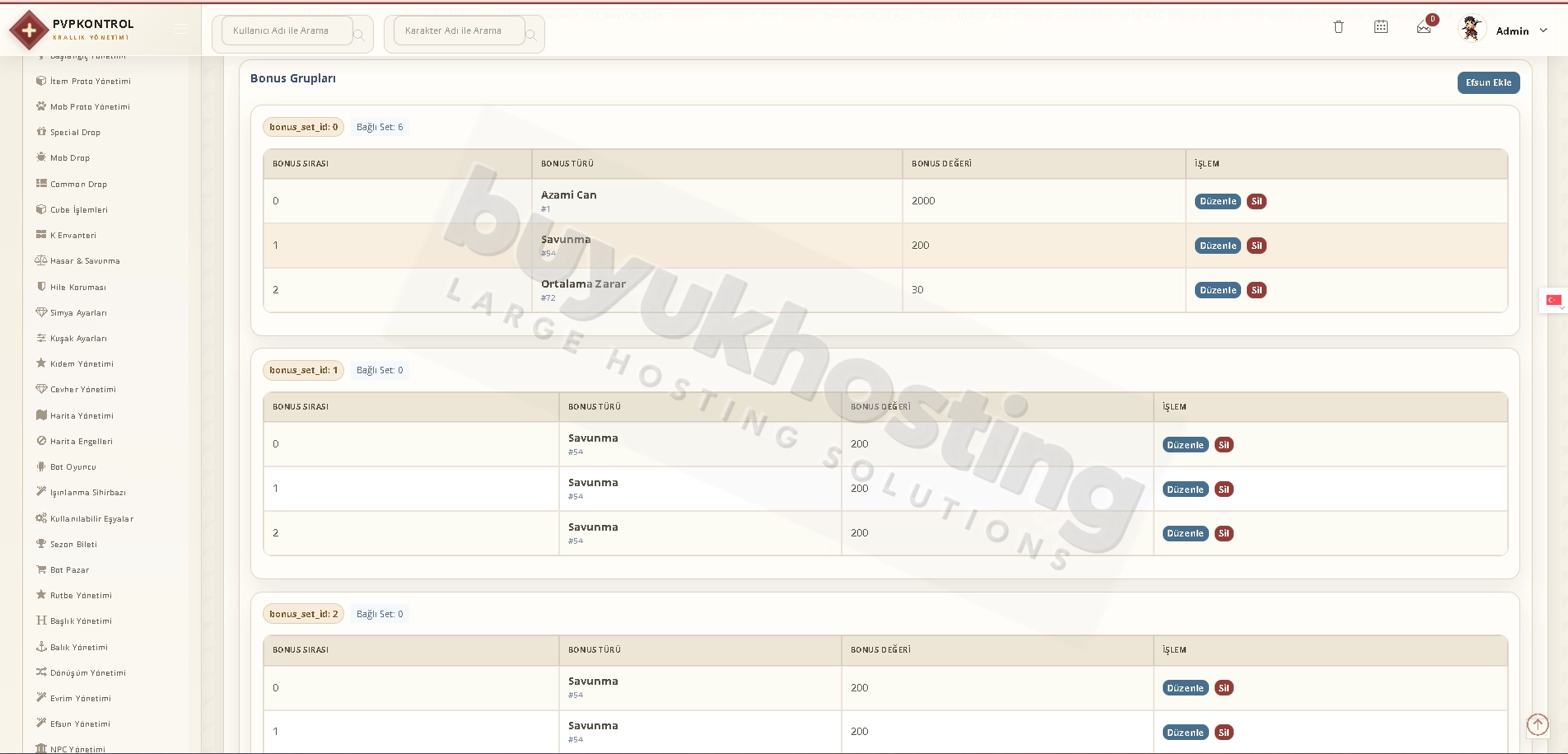Image resolution: width=1568 pixels, height=754 pixels.
Task: Focus the Kullanıcı Adı ile Arama field
Action: 287,30
